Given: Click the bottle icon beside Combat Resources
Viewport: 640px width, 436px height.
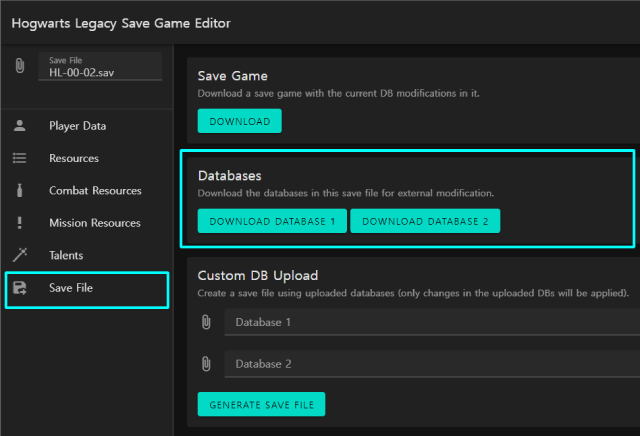Looking at the screenshot, I should (20, 190).
